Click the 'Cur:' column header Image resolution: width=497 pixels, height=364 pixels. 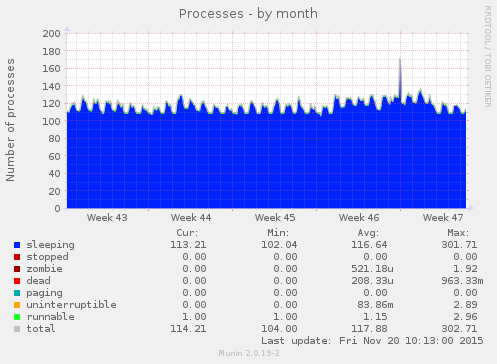(x=187, y=233)
